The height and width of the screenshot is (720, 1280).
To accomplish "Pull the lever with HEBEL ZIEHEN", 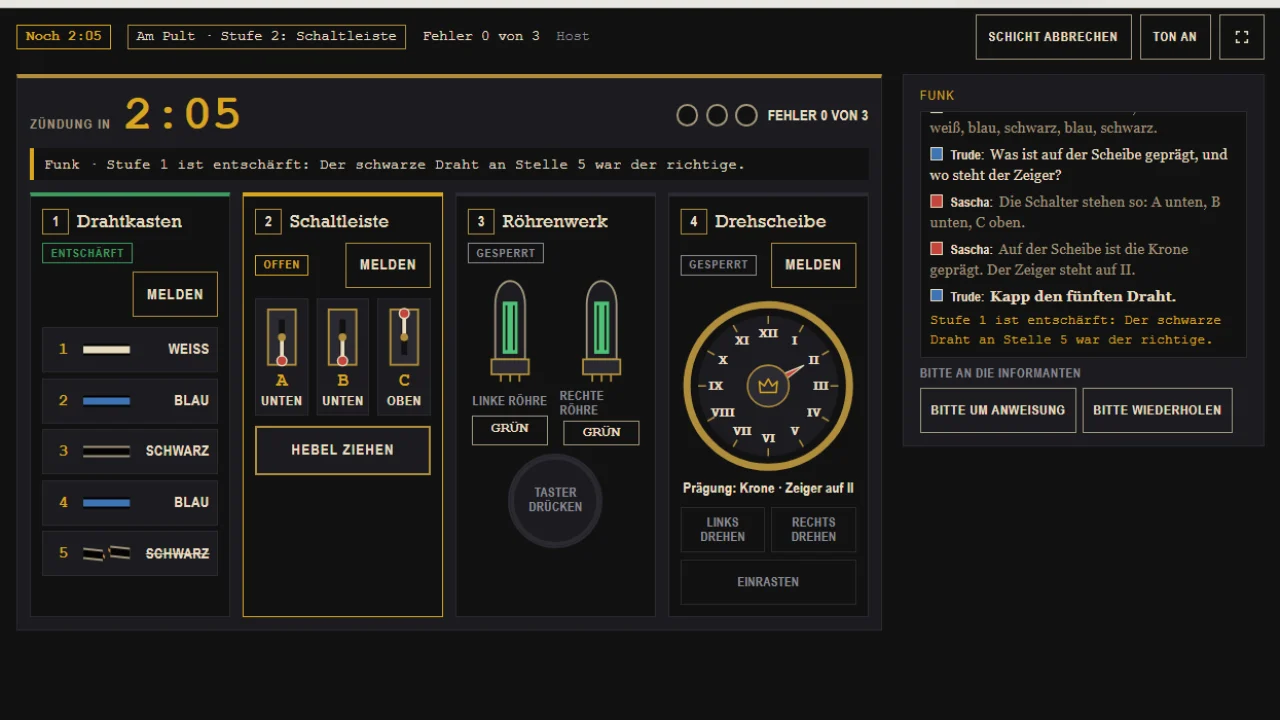I will [343, 450].
